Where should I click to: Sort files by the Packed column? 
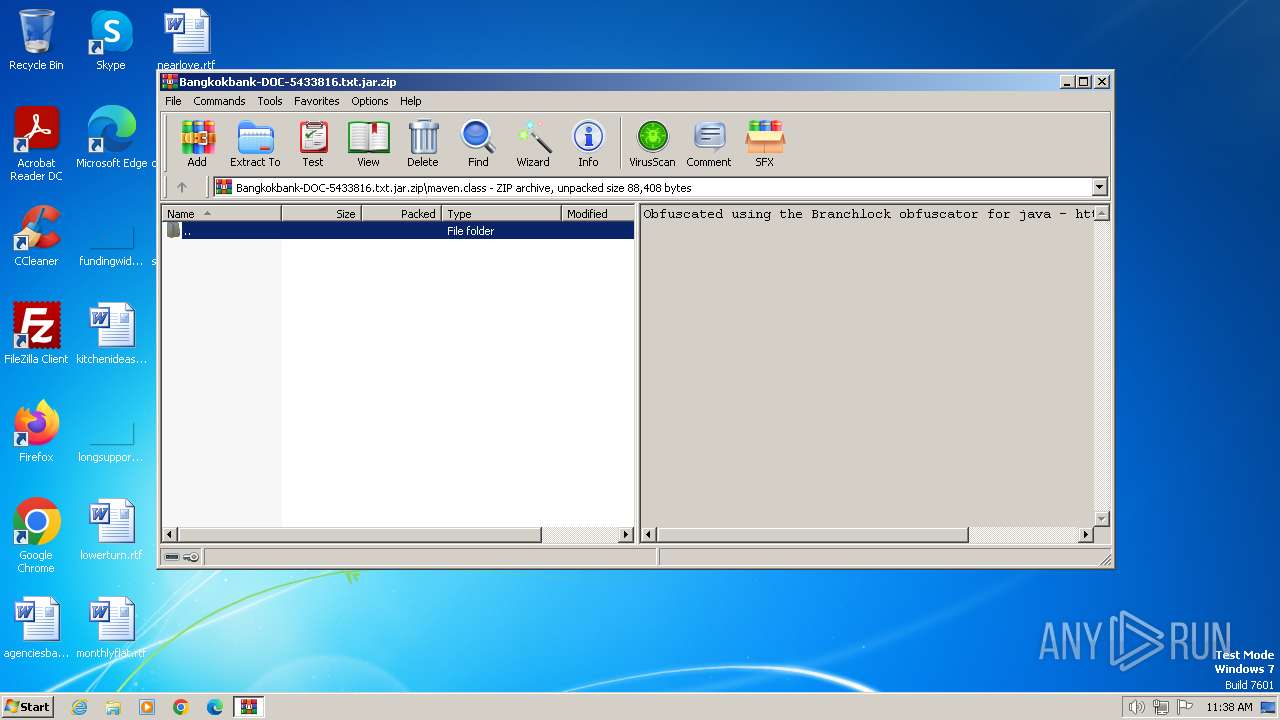point(401,214)
